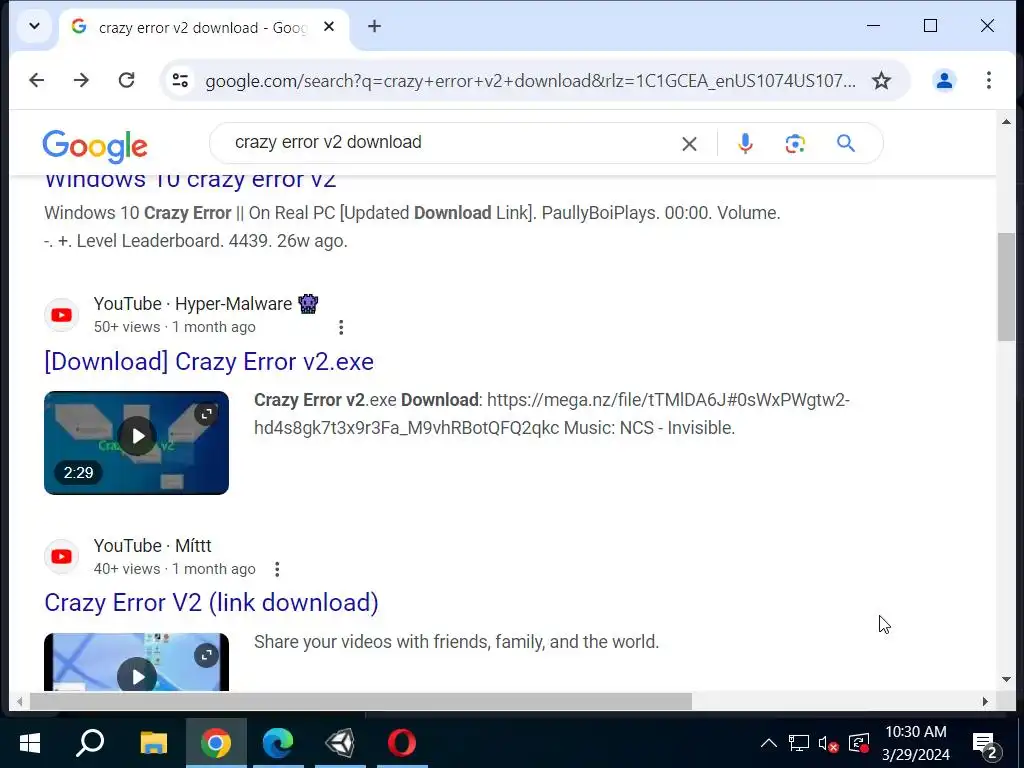Image resolution: width=1024 pixels, height=768 pixels.
Task: Clear the search query text
Action: (689, 144)
